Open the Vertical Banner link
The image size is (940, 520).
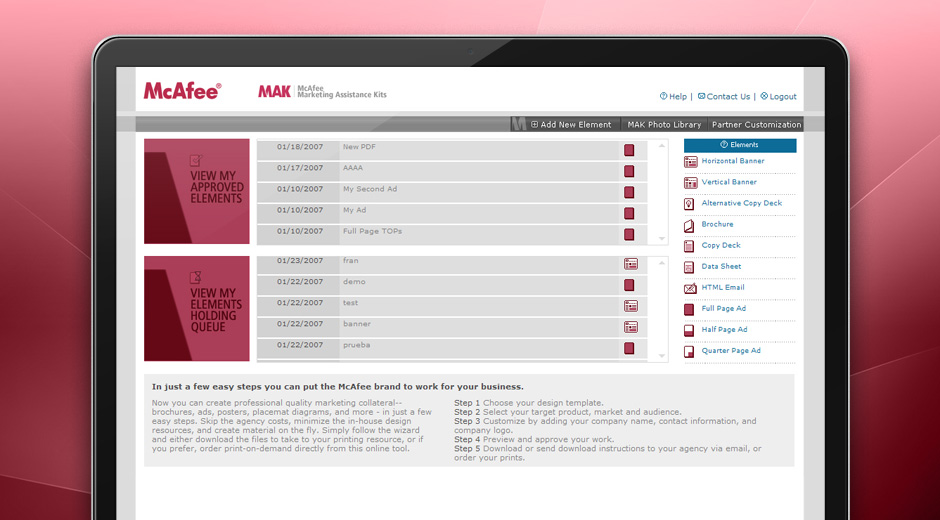[x=729, y=182]
